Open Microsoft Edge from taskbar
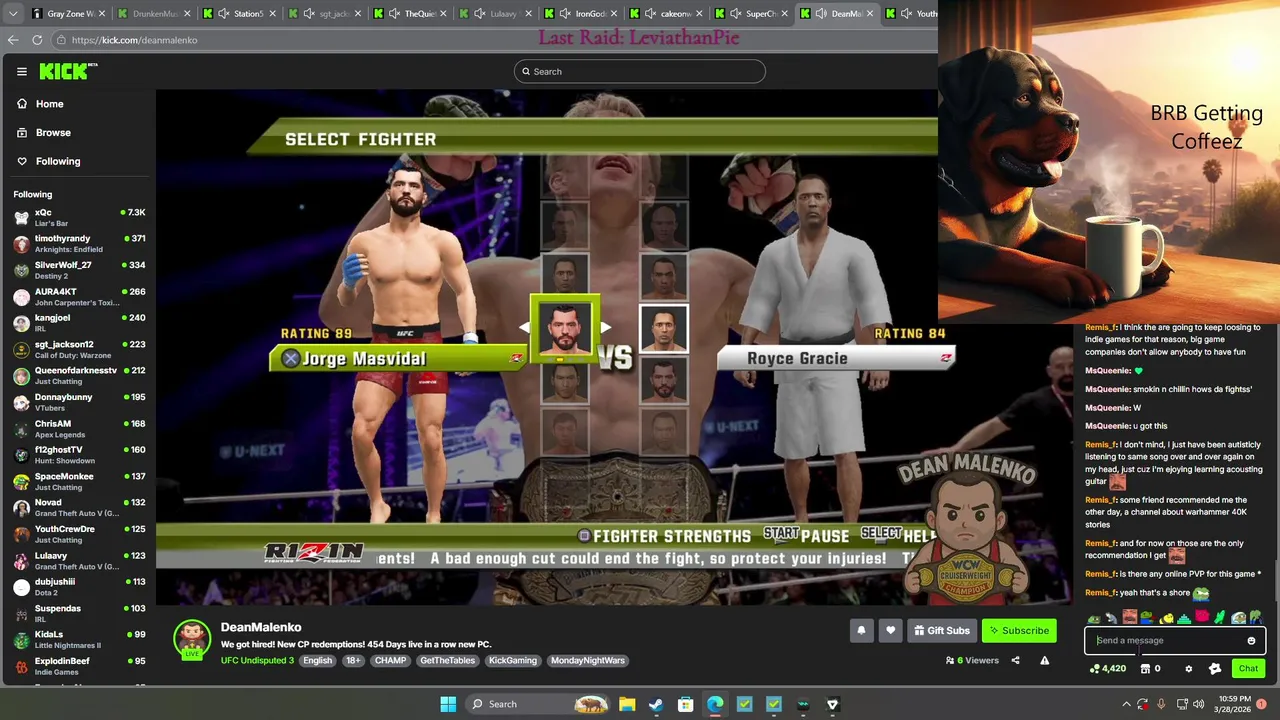Image resolution: width=1280 pixels, height=720 pixels. [x=715, y=704]
